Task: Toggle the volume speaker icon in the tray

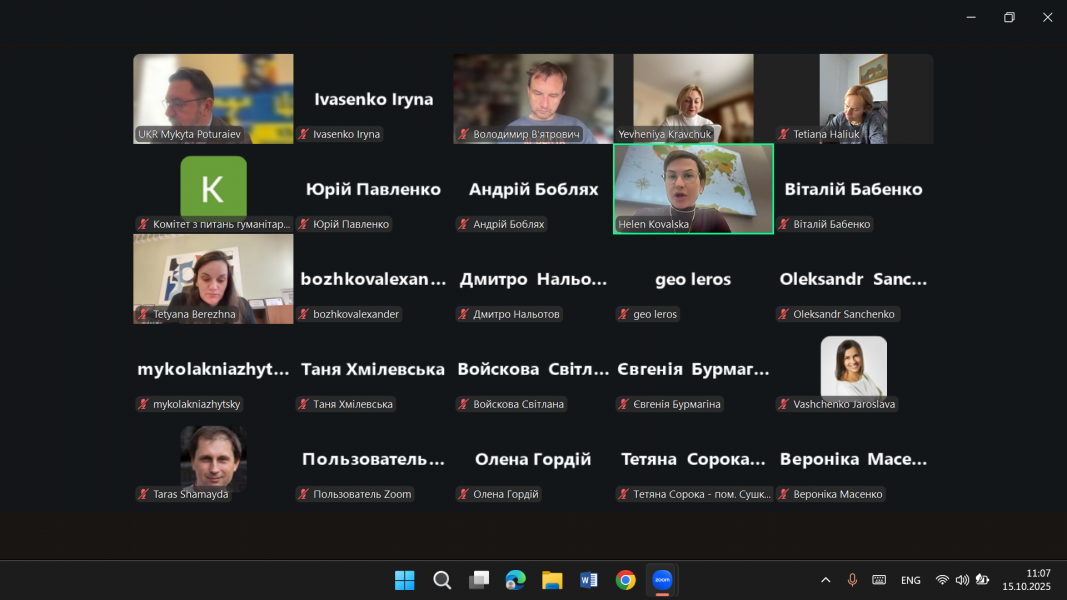Action: (x=962, y=580)
